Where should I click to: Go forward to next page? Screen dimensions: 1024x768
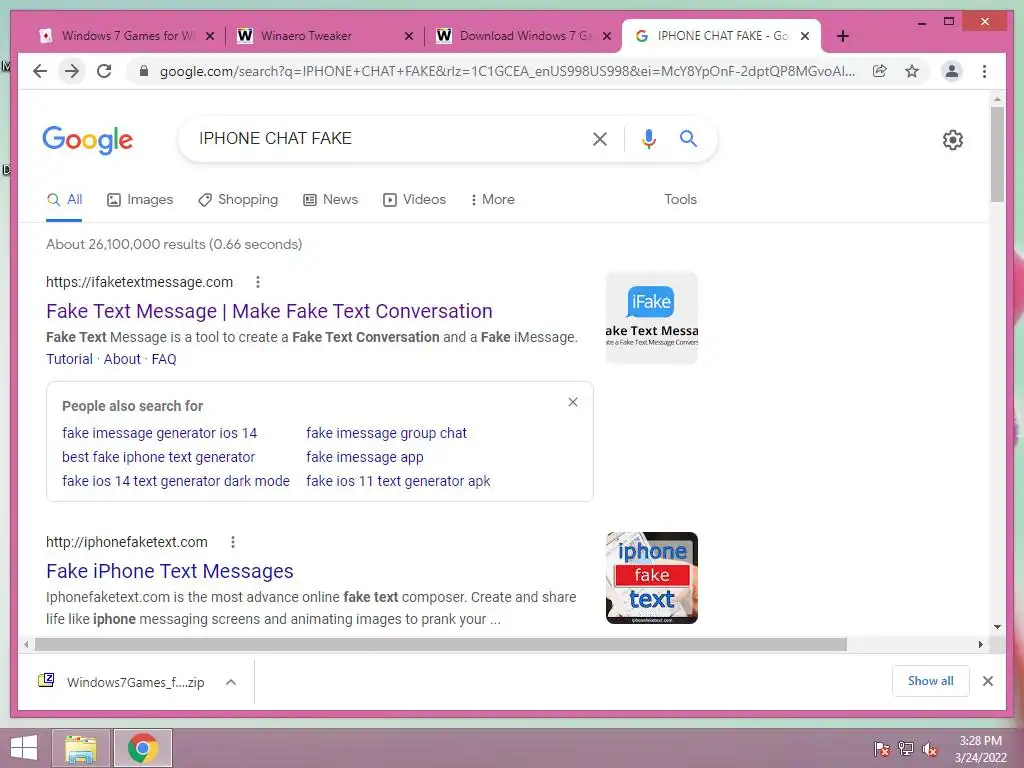(72, 71)
